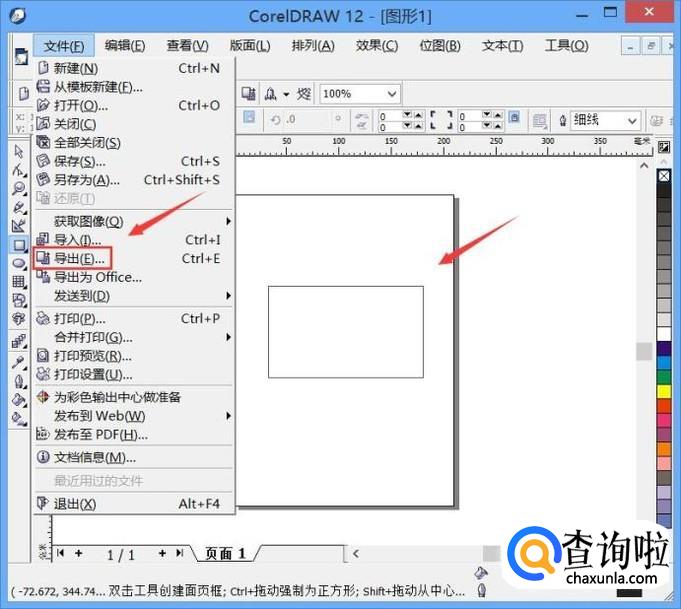
Task: Select the Fill bucket tool
Action: [19, 400]
